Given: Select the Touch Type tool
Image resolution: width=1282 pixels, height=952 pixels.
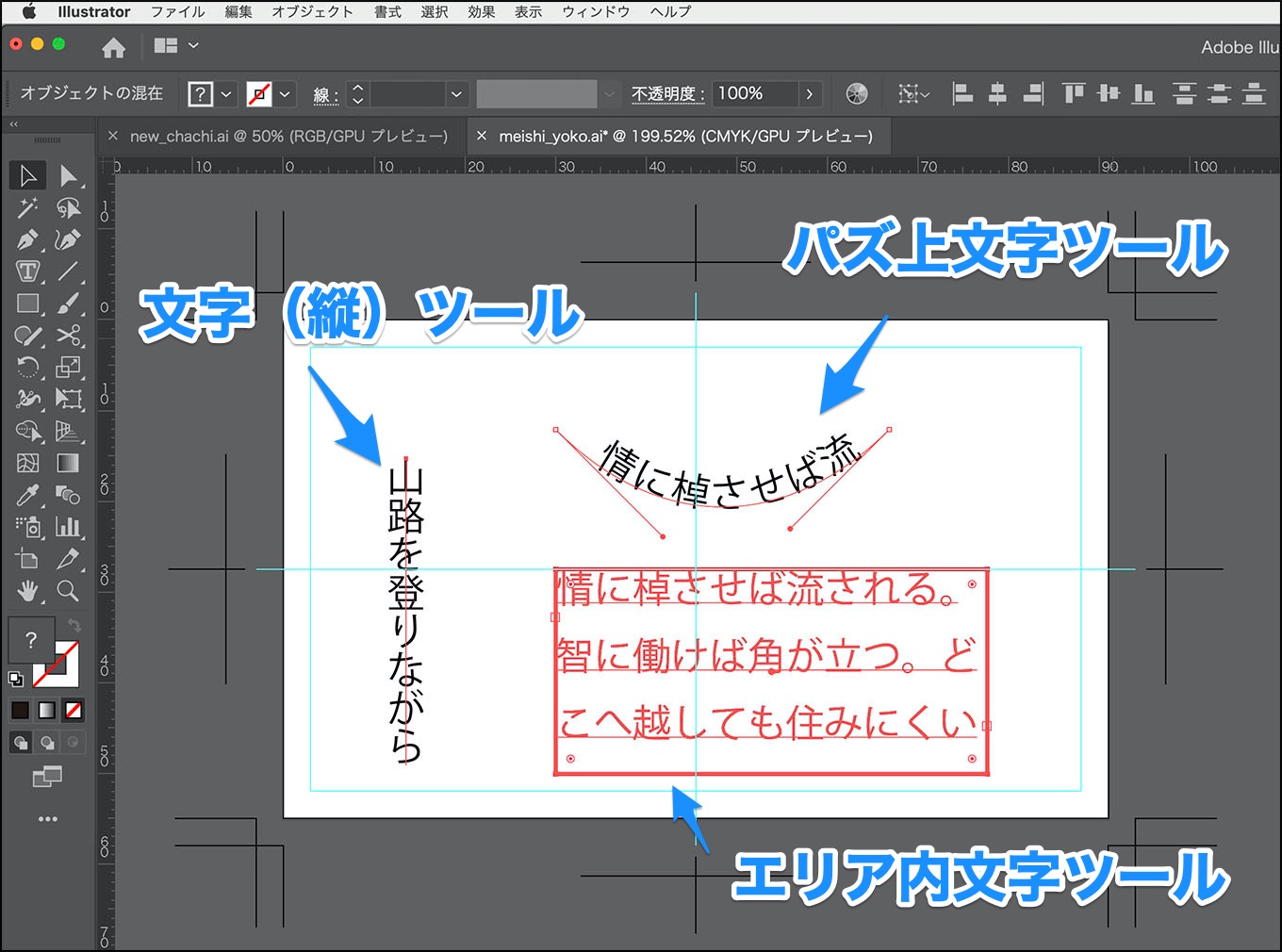Looking at the screenshot, I should coord(27,271).
